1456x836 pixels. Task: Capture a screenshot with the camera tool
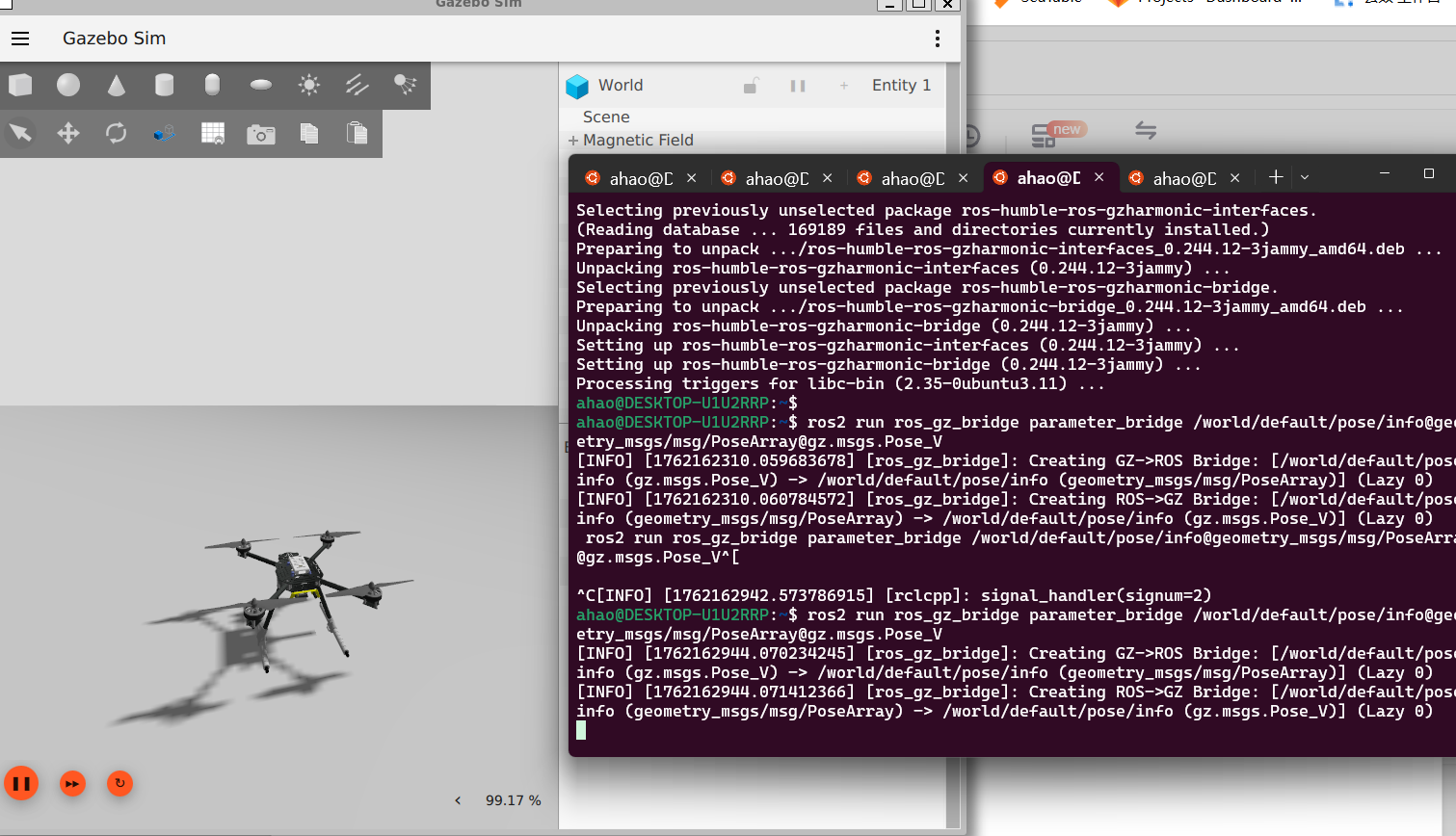[x=260, y=133]
